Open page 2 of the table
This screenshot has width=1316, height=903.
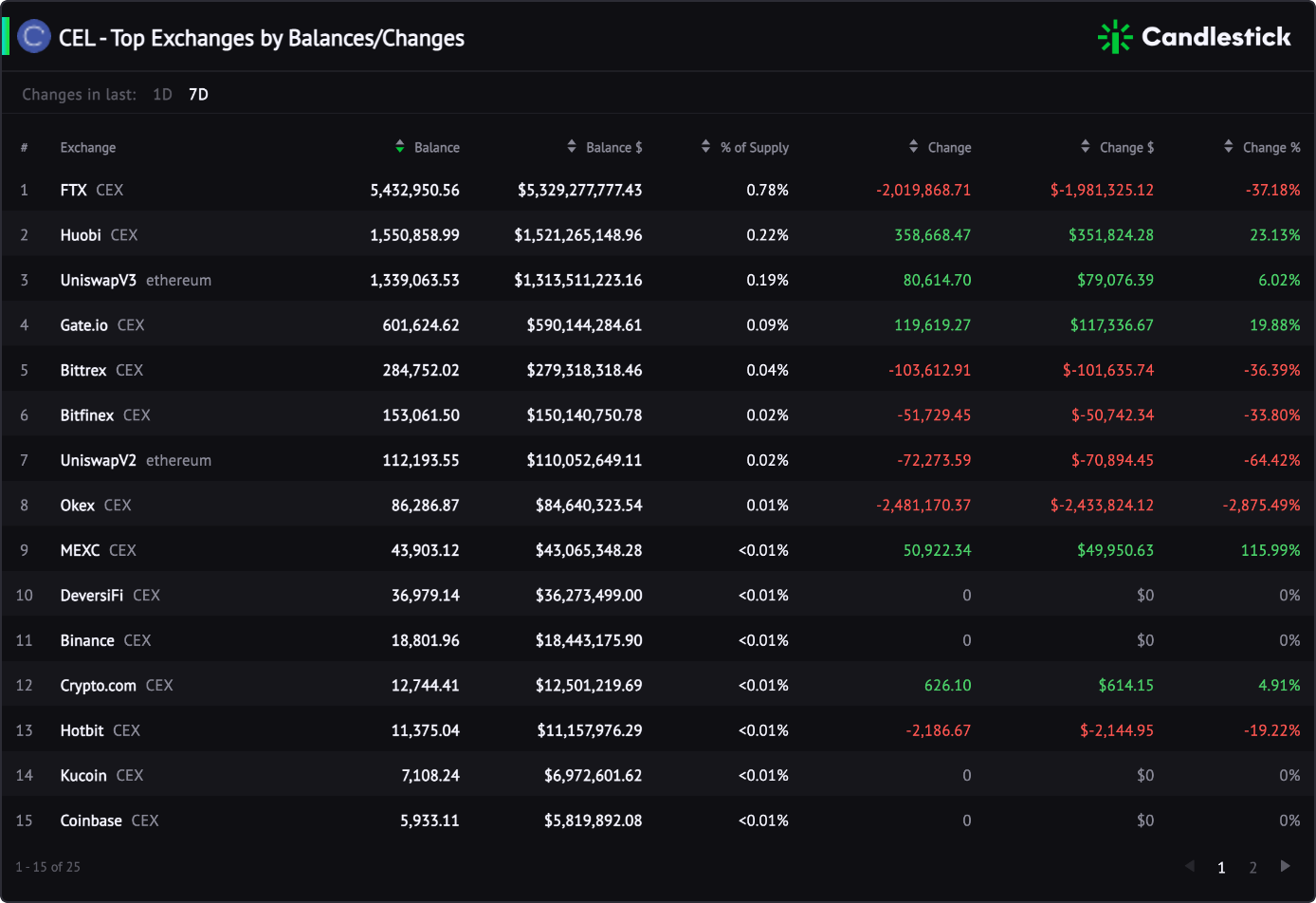tap(1252, 867)
